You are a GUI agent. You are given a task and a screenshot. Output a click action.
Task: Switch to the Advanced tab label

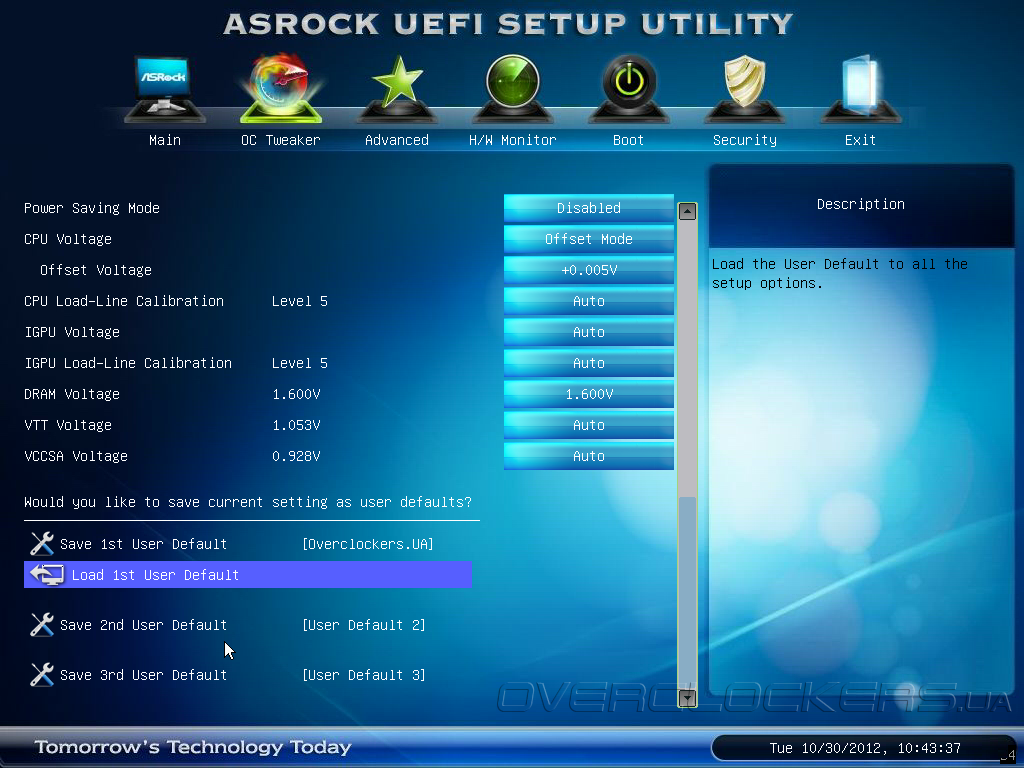click(396, 140)
